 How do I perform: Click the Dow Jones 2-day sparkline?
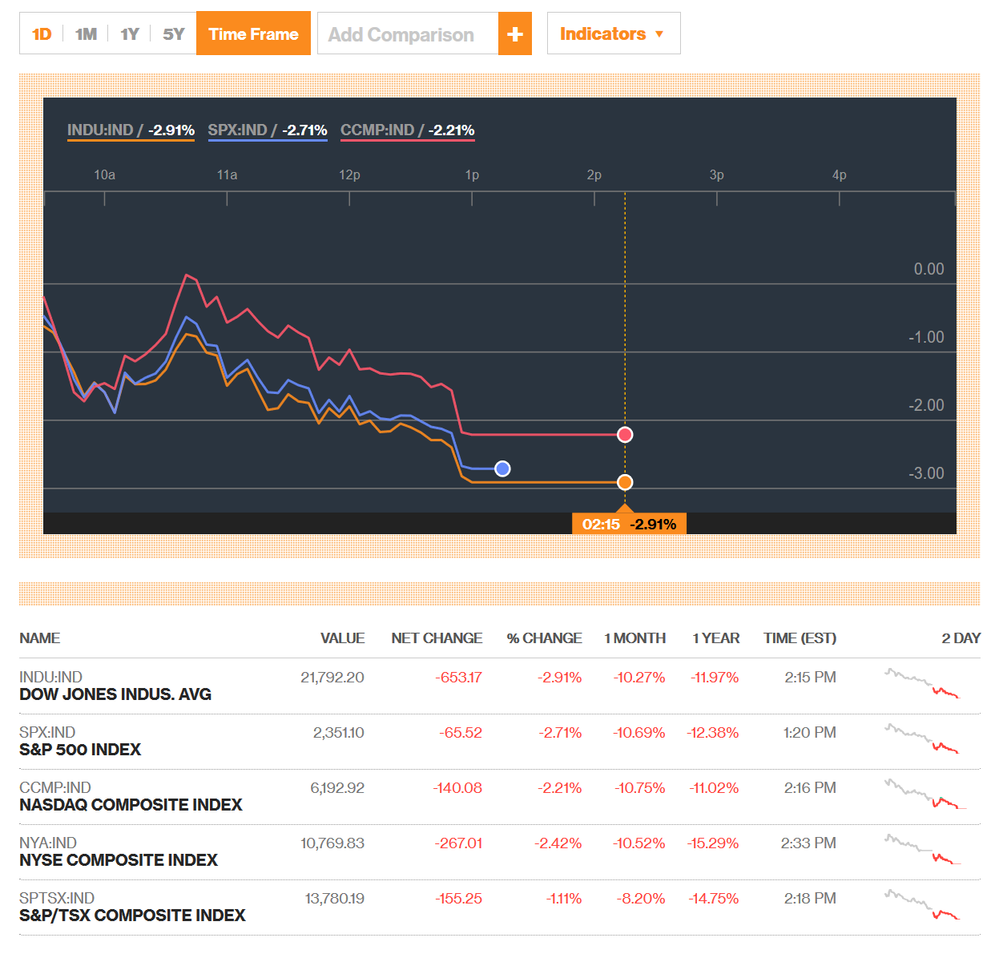[922, 684]
